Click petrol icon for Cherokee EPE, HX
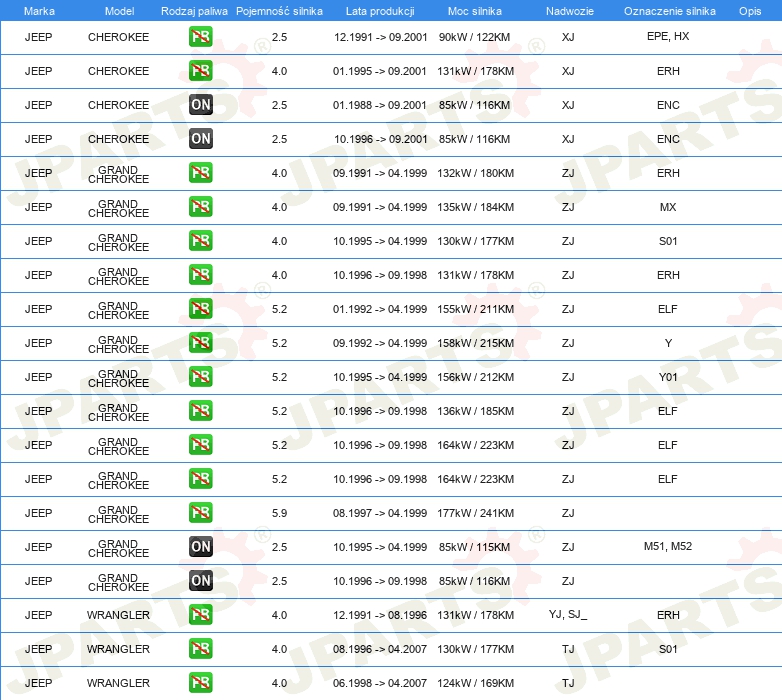The height and width of the screenshot is (700, 782). click(200, 37)
